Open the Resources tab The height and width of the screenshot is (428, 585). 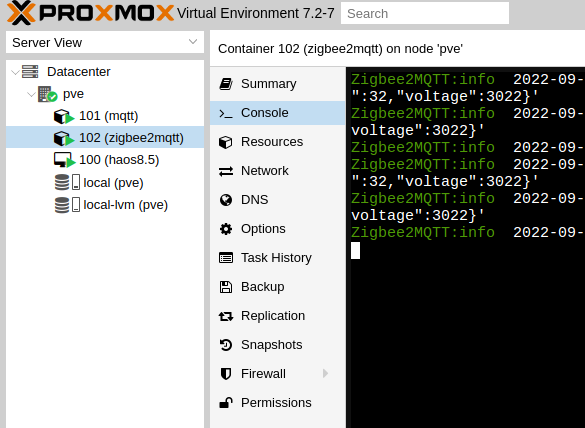(278, 142)
